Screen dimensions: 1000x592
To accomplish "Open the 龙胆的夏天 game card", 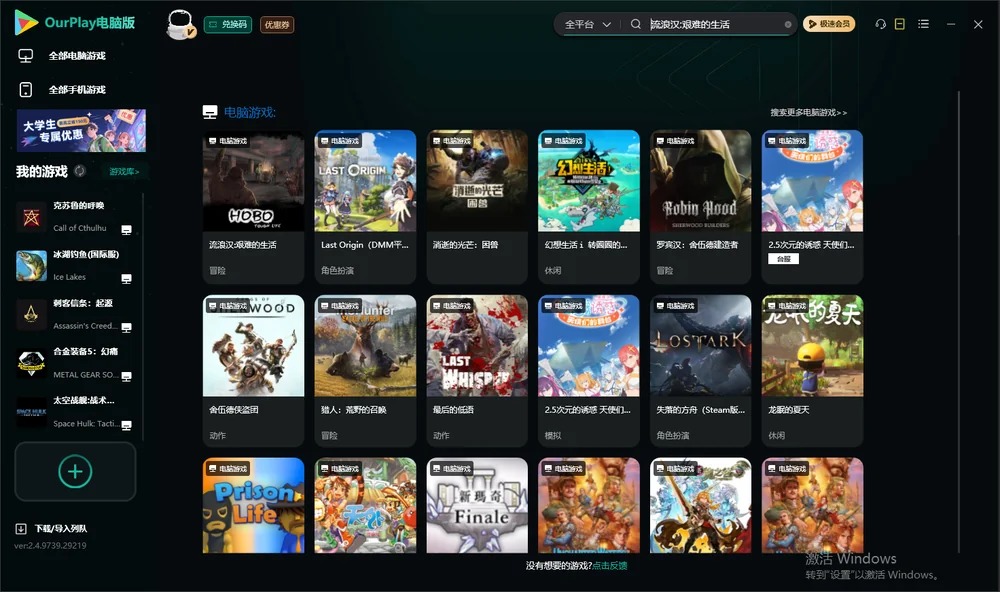I will coord(812,371).
